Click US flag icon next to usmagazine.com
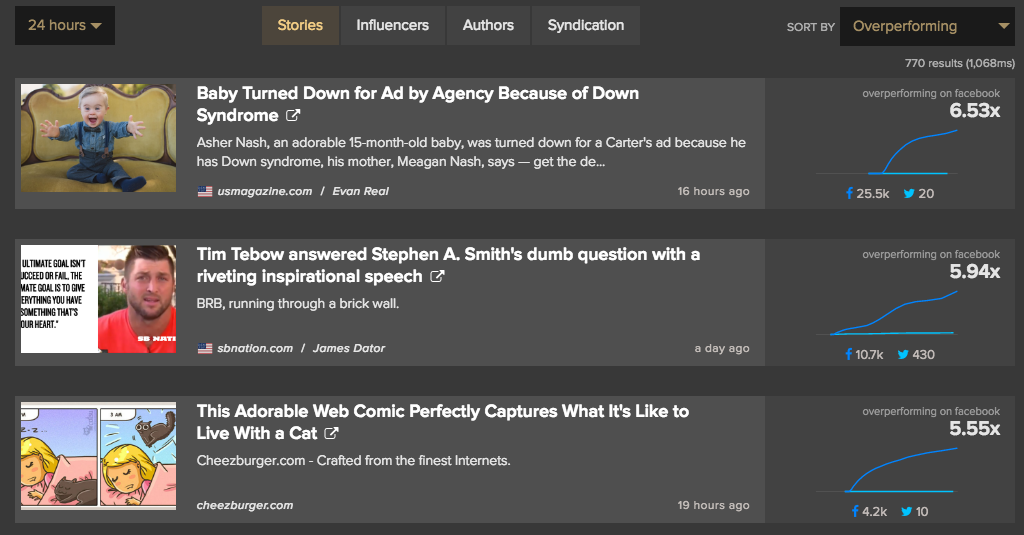This screenshot has width=1024, height=535. (205, 191)
